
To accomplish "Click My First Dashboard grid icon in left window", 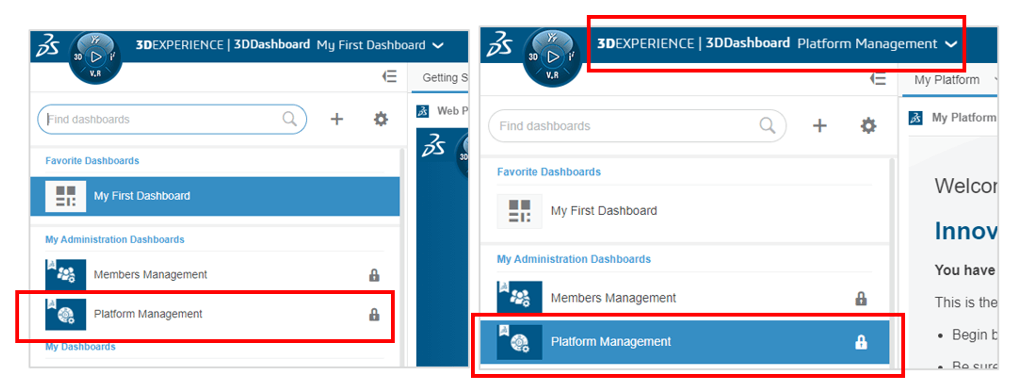I will coord(66,196).
